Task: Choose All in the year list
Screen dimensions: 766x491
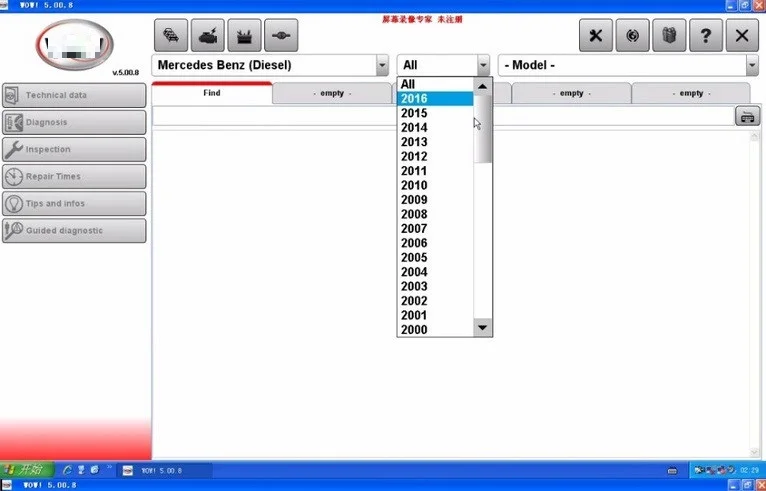Action: tap(435, 85)
